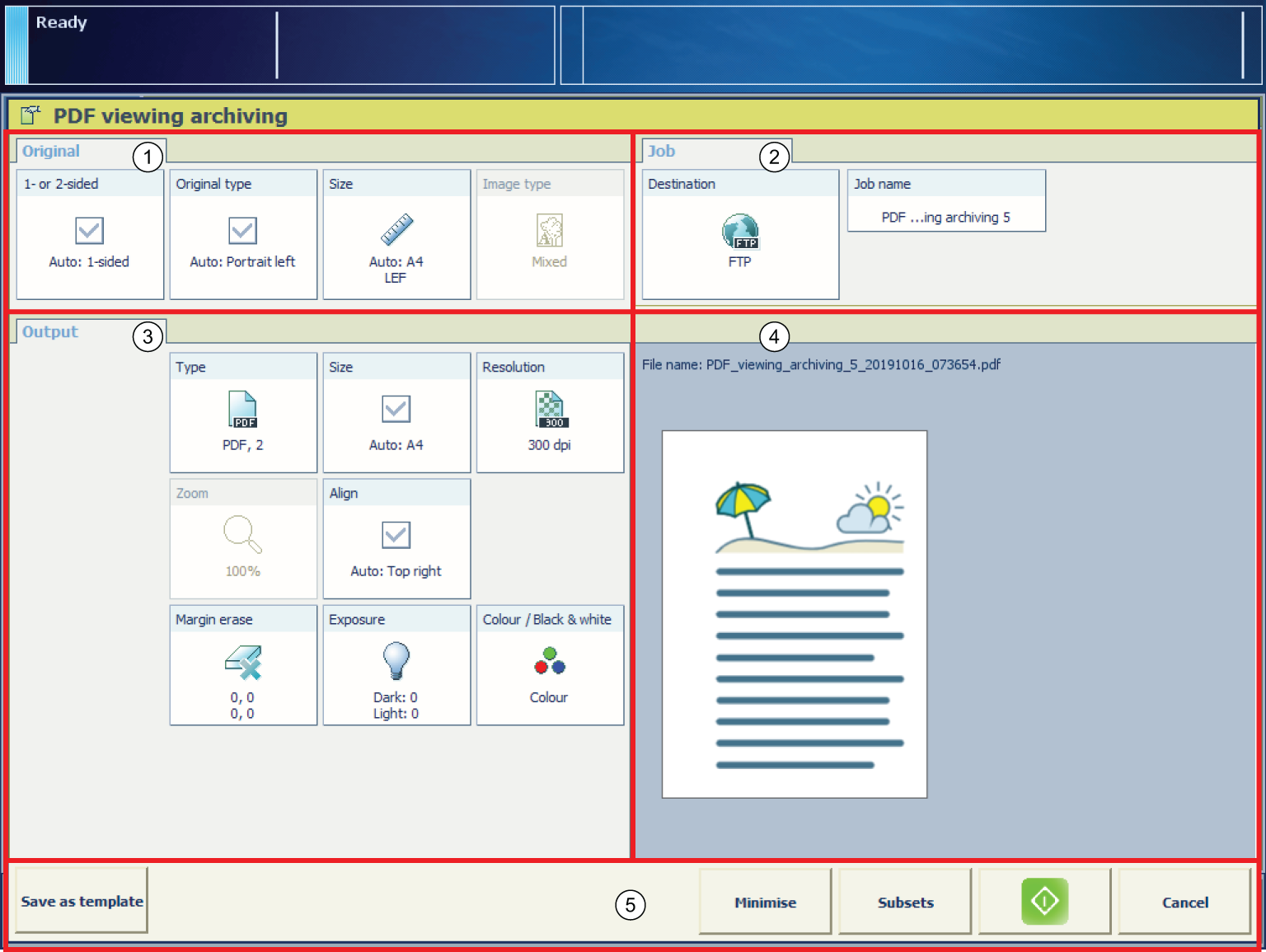
Task: Open the Job tab
Action: click(661, 152)
